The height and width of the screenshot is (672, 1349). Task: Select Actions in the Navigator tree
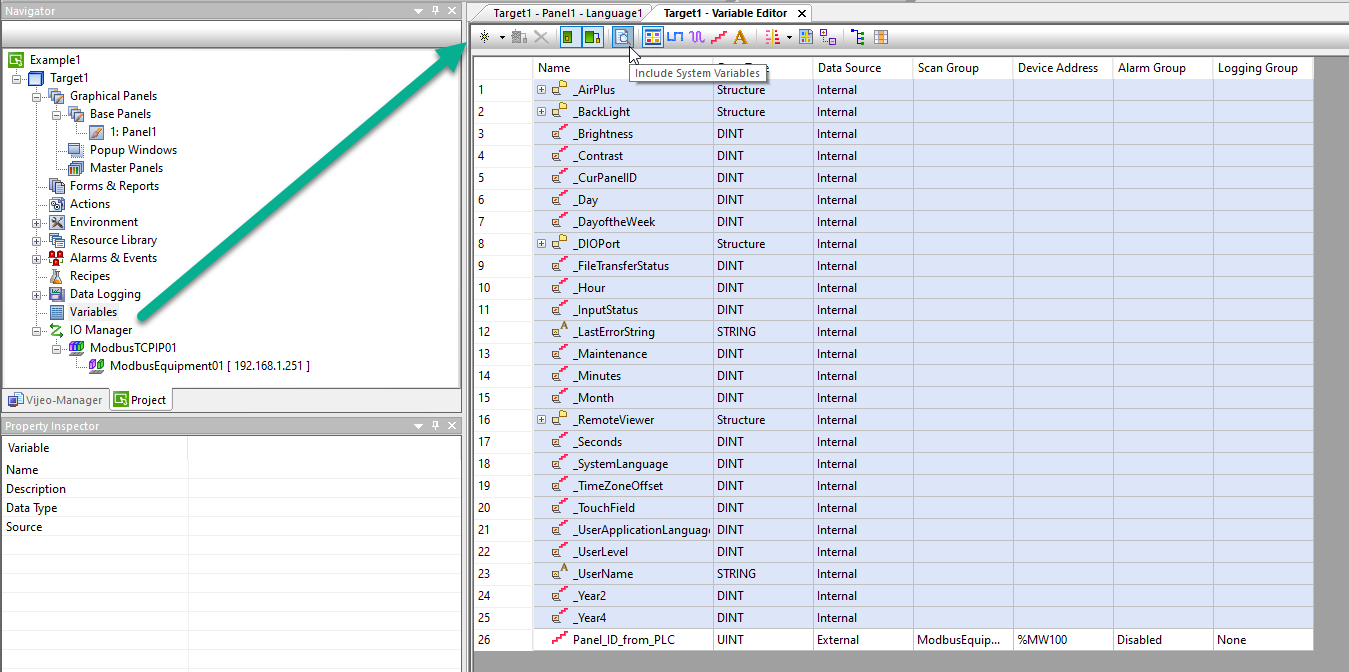pos(90,204)
